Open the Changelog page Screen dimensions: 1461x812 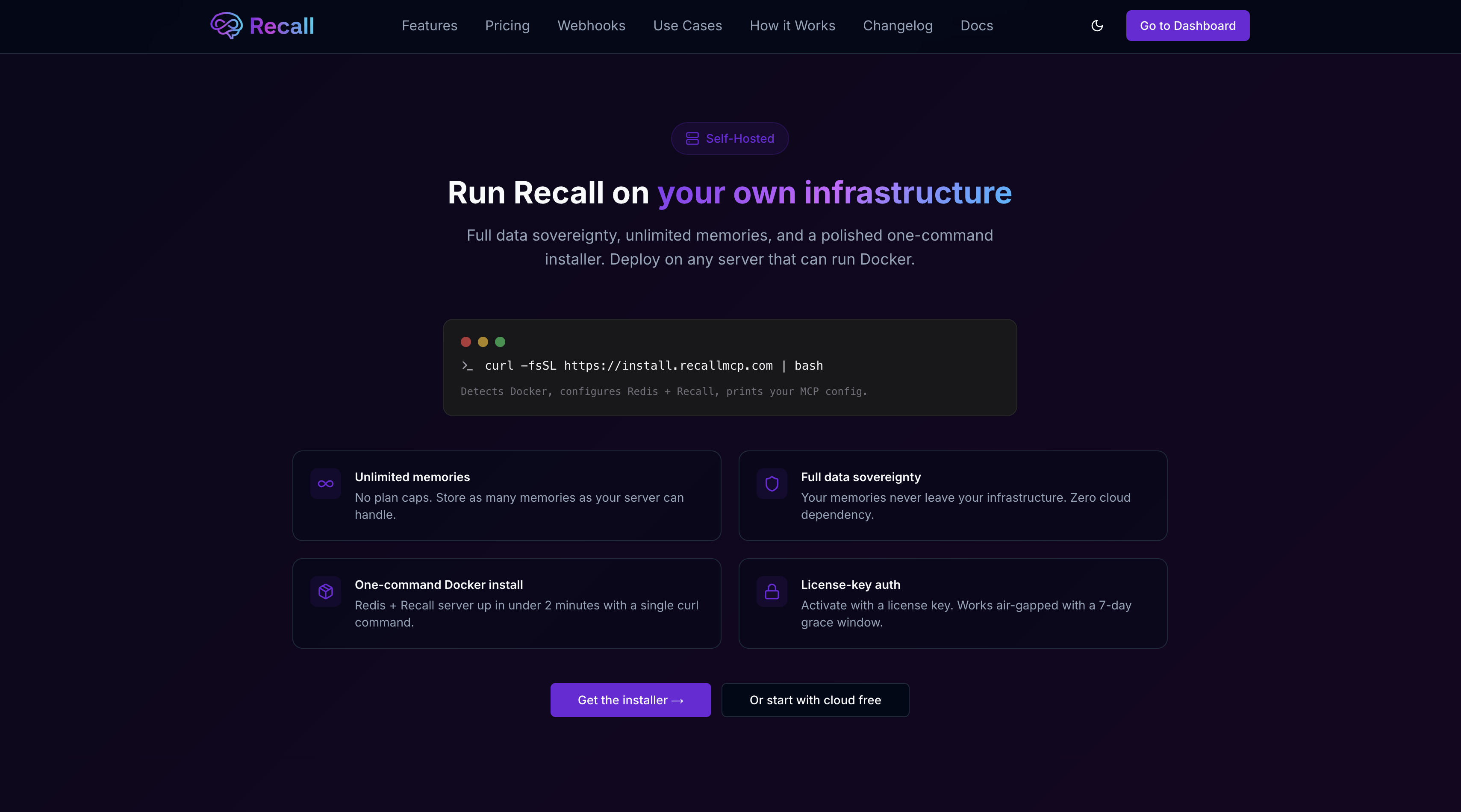898,26
